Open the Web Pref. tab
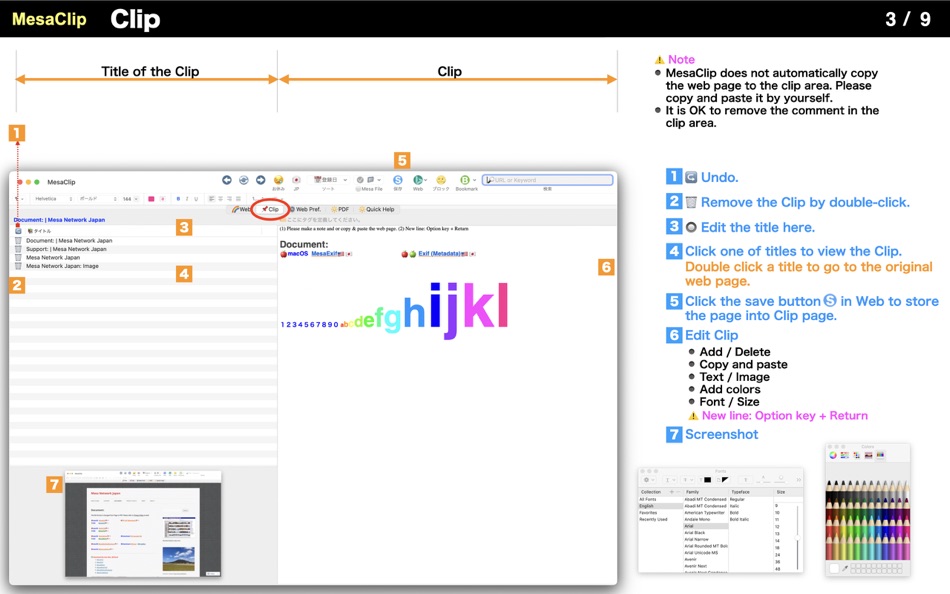Screen dimensions: 950x594 tap(305, 209)
